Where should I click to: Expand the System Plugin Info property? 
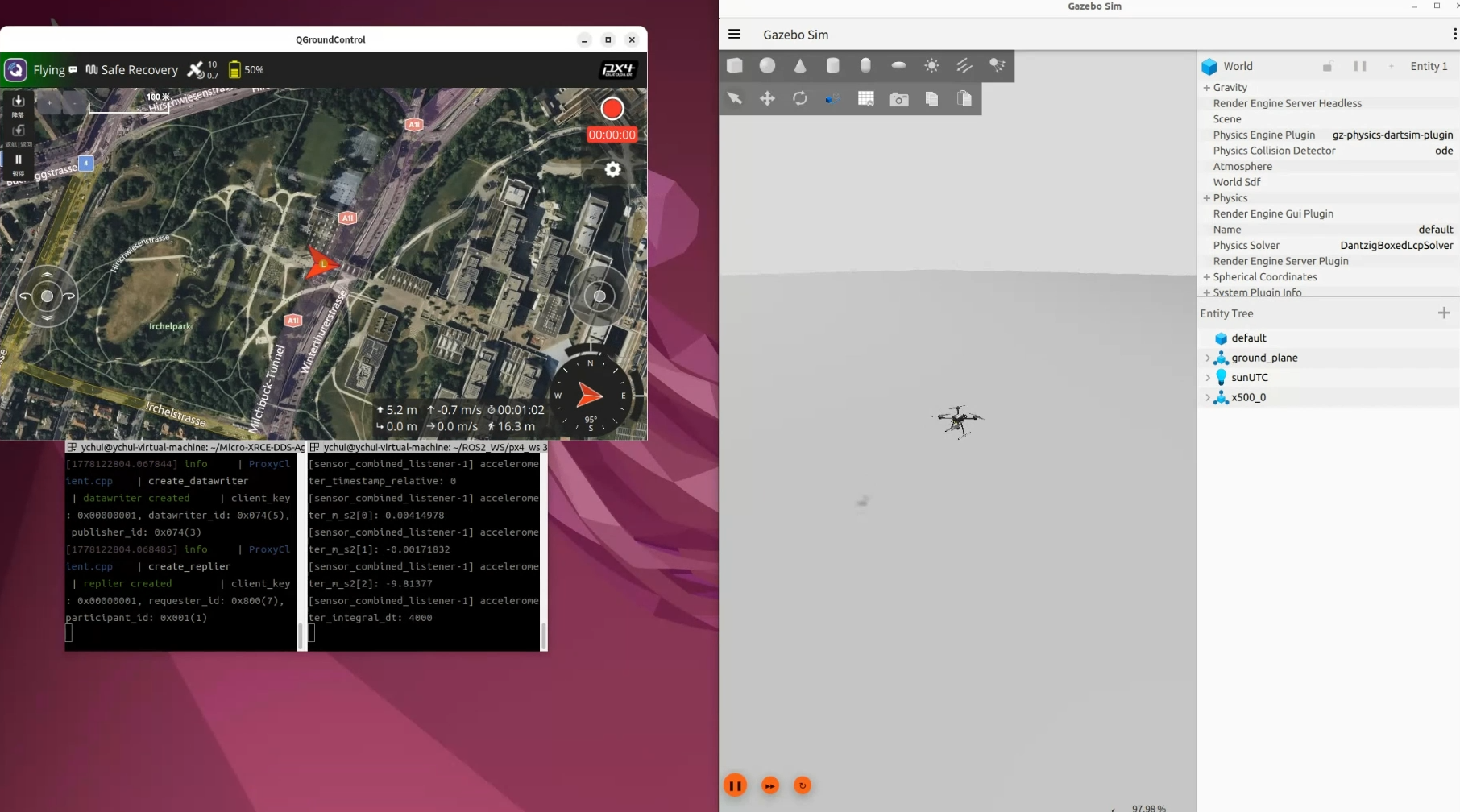point(1207,292)
